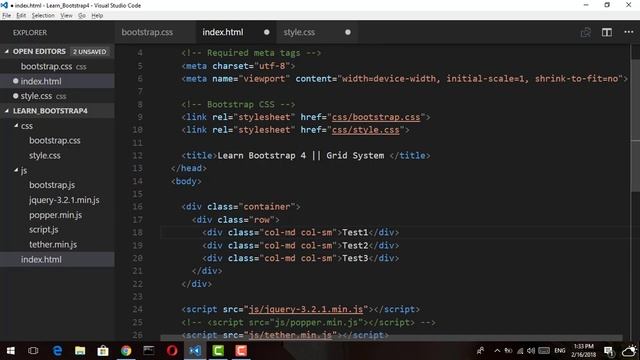The height and width of the screenshot is (360, 640).
Task: Click the 2 UNSAVED badge
Action: (89, 52)
